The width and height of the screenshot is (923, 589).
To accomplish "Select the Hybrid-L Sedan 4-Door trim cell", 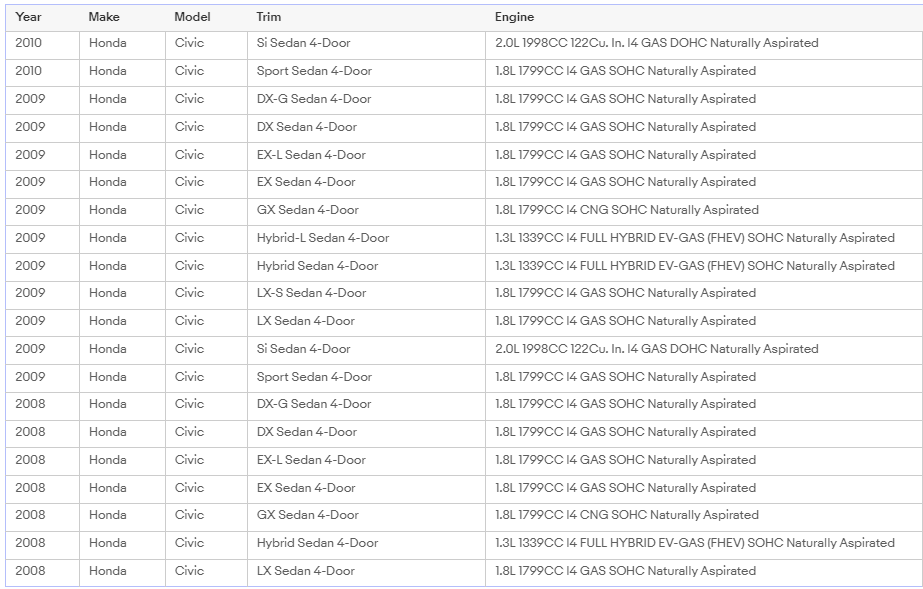I will tap(323, 238).
